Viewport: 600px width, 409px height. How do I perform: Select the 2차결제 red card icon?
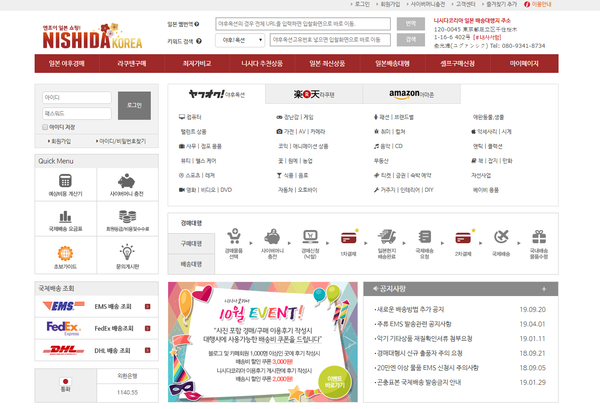tap(463, 238)
